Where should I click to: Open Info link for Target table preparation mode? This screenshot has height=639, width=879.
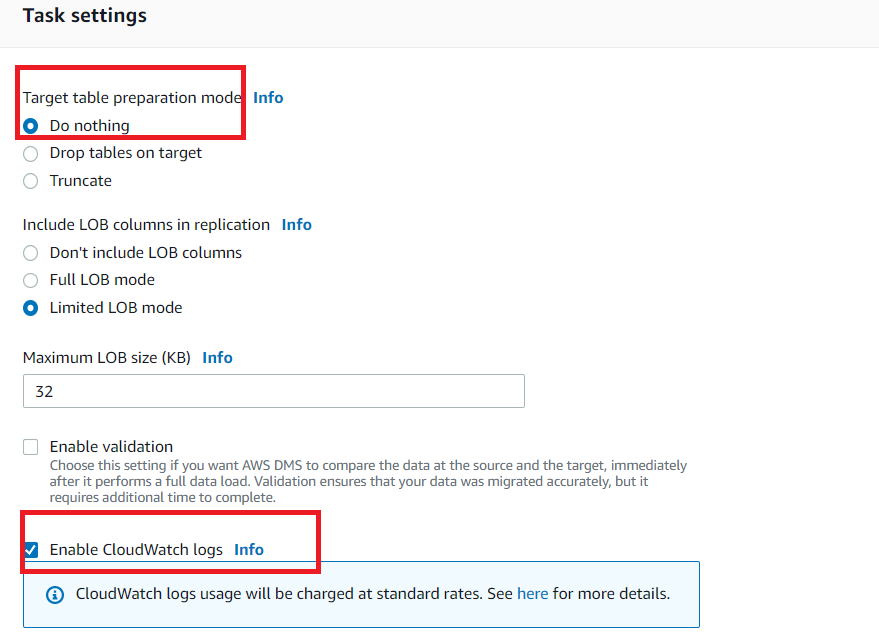[268, 98]
